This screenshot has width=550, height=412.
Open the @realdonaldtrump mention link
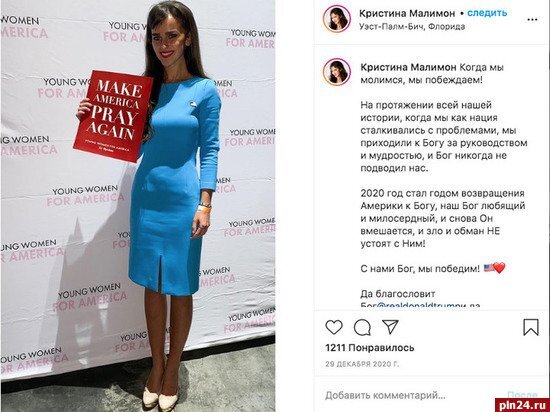[420, 305]
